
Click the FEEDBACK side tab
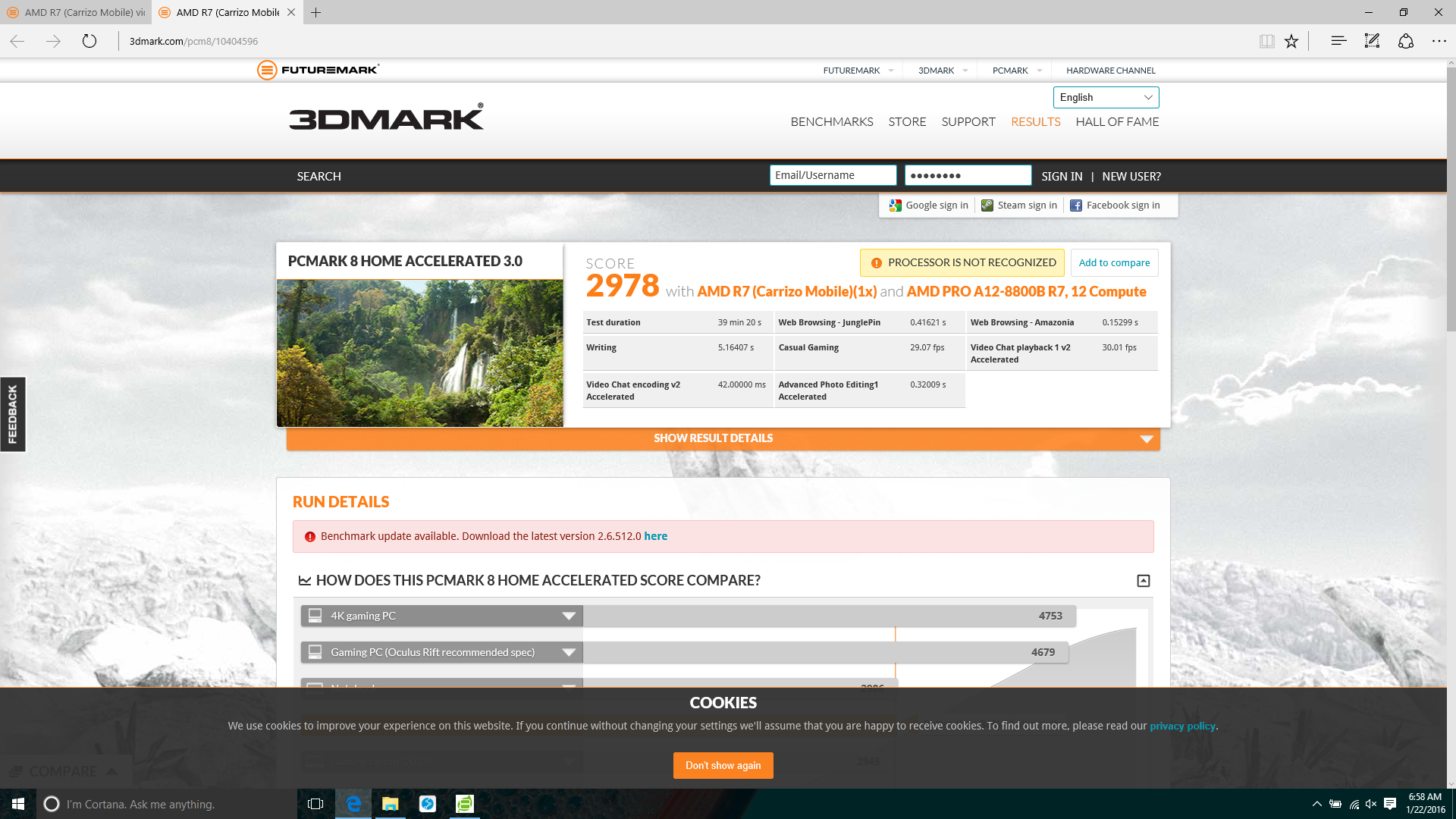tap(13, 414)
